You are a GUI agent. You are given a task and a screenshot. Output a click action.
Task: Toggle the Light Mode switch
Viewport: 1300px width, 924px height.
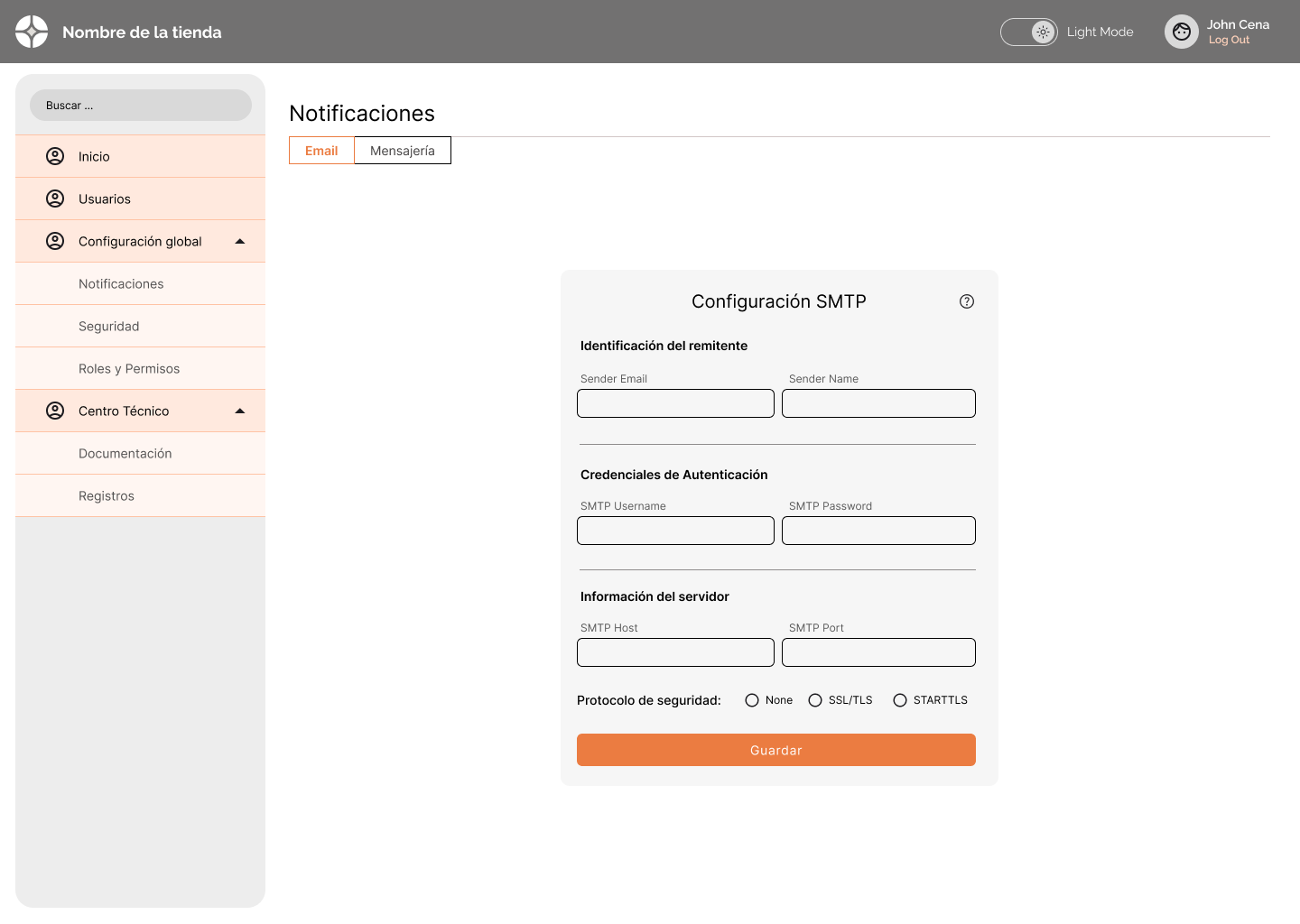click(x=1029, y=32)
